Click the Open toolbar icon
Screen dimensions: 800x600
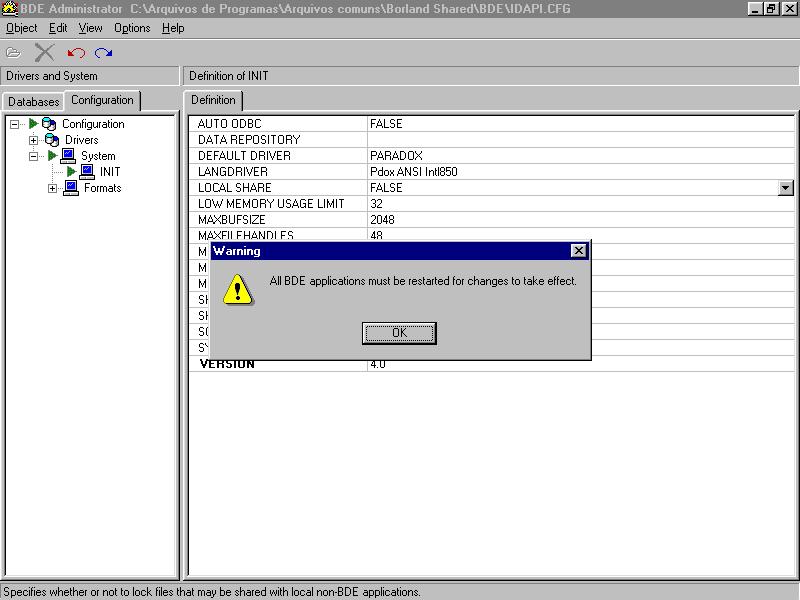point(14,53)
